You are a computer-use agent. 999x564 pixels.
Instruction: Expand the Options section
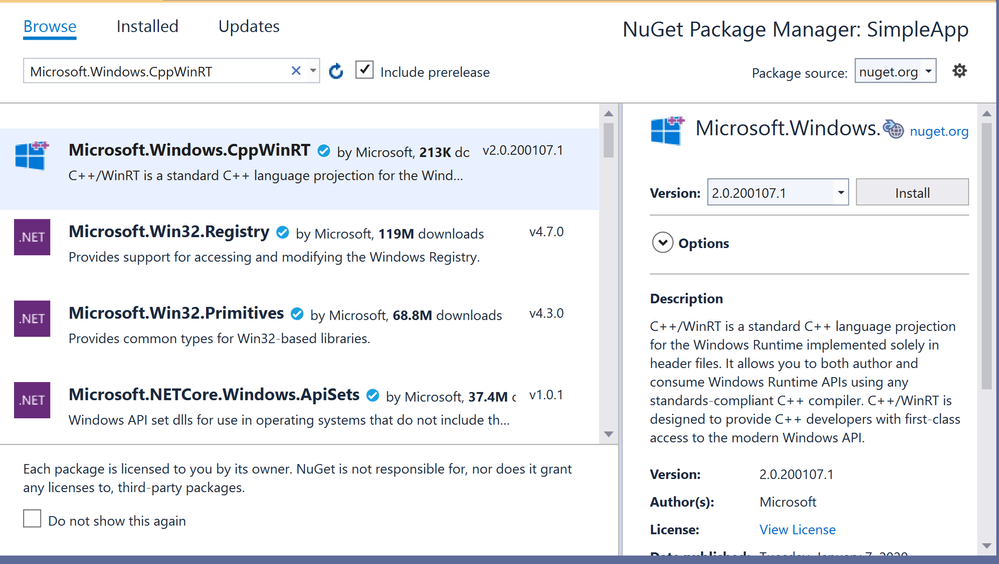click(x=663, y=243)
